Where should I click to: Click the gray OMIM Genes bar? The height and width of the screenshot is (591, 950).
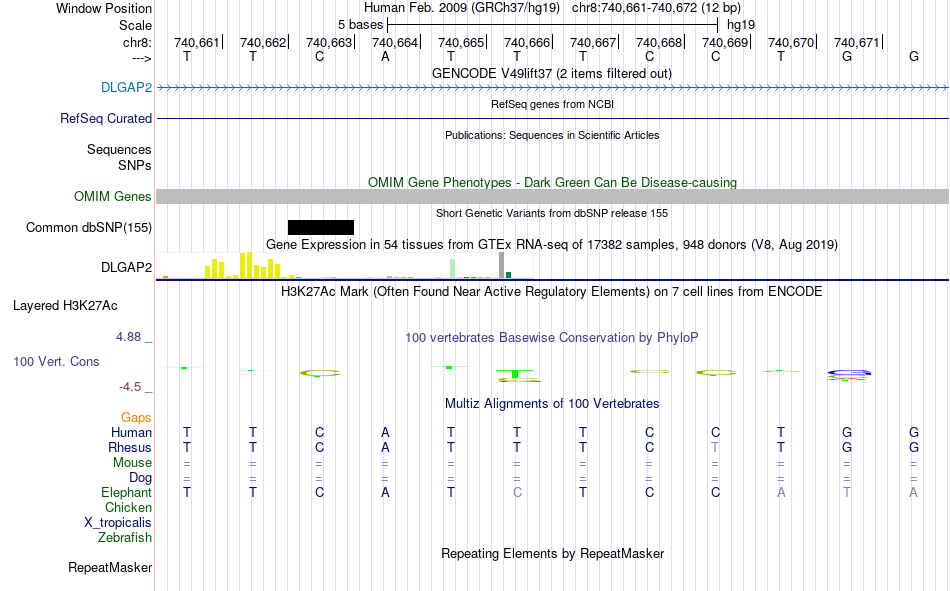click(553, 196)
